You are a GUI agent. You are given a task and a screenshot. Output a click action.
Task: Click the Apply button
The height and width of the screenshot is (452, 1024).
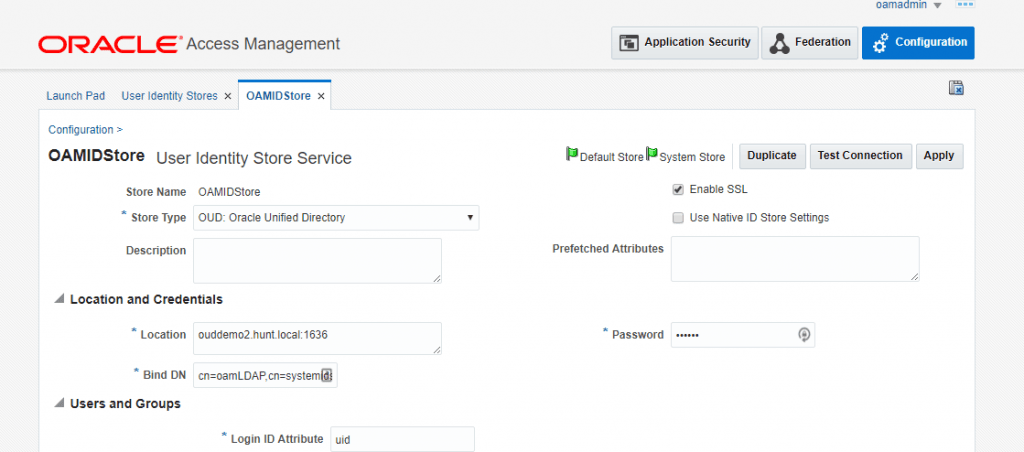click(x=938, y=156)
